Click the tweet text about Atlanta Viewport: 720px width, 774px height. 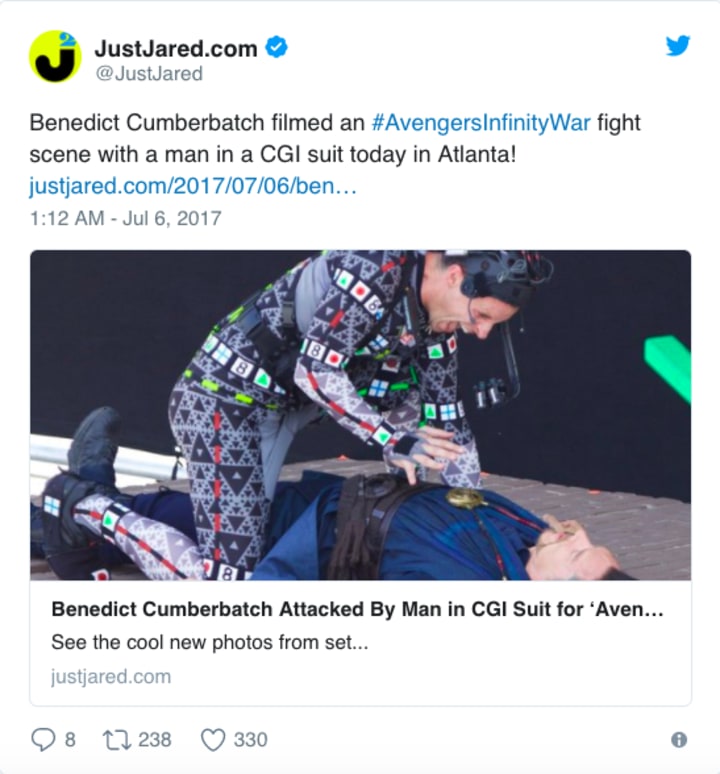335,138
